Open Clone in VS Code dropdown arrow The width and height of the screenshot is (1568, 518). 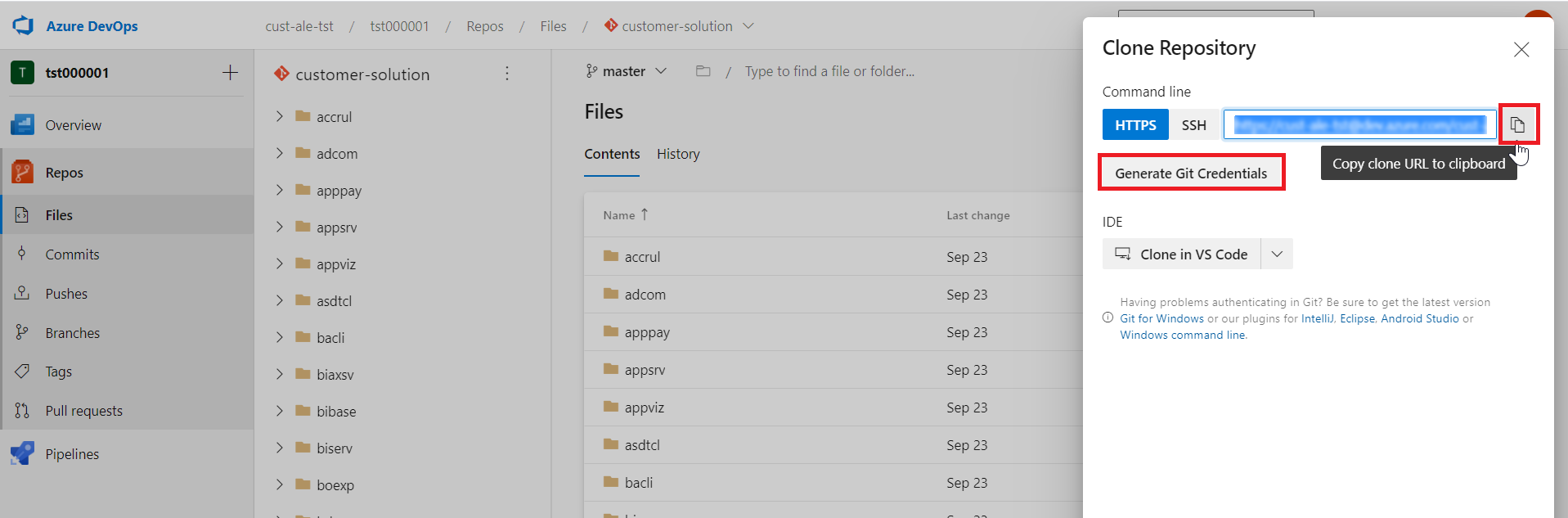click(1277, 254)
